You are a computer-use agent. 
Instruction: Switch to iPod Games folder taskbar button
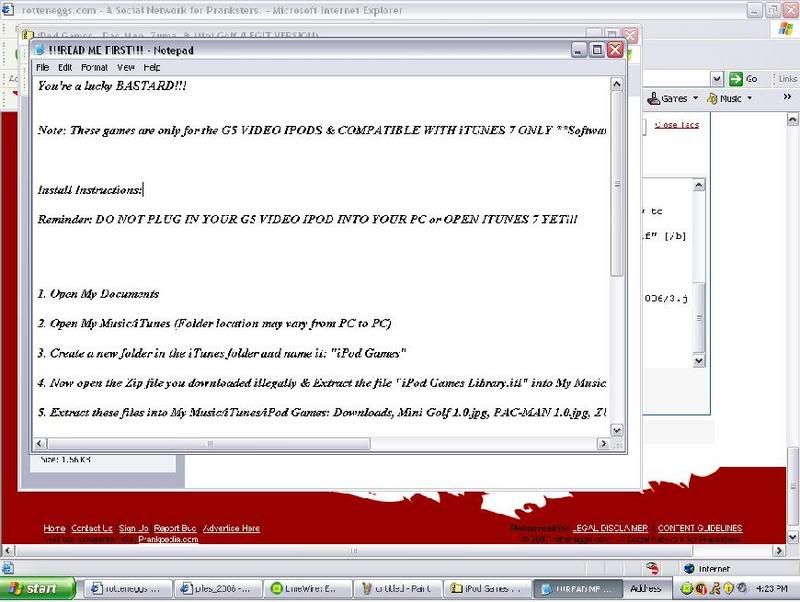click(x=488, y=589)
